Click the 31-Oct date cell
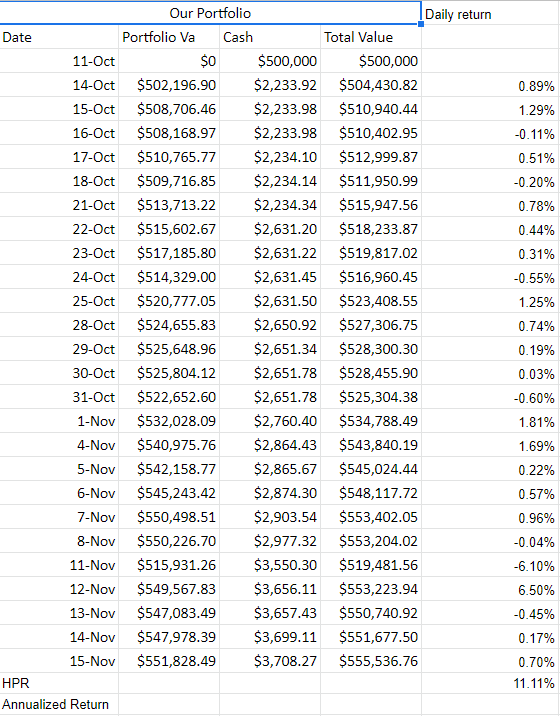560x716 pixels. [x=59, y=397]
